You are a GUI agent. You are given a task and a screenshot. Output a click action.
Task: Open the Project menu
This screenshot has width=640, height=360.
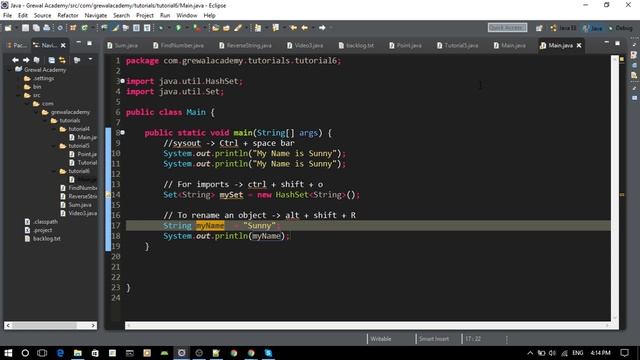click(144, 16)
